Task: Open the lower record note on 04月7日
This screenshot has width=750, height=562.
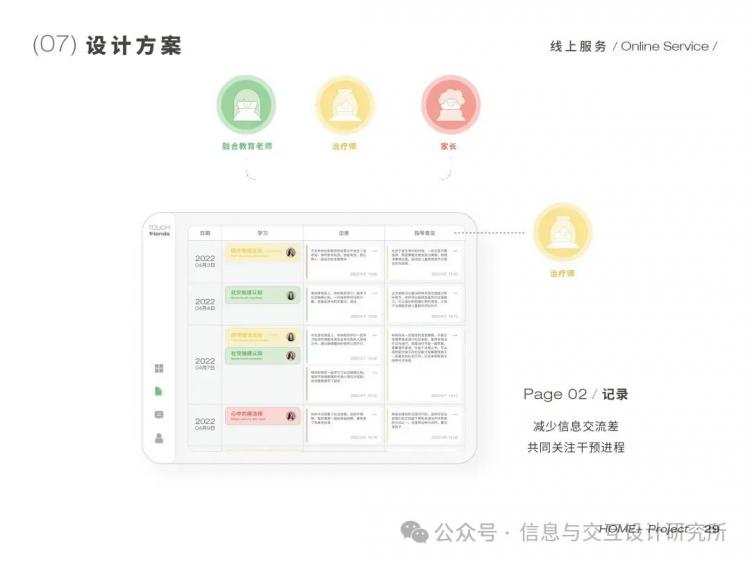Action: pos(344,384)
